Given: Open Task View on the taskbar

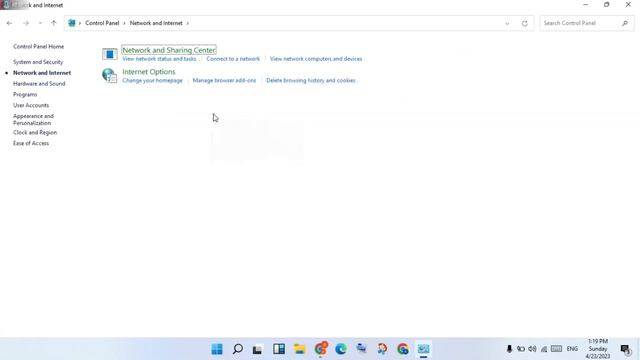Looking at the screenshot, I should [257, 349].
